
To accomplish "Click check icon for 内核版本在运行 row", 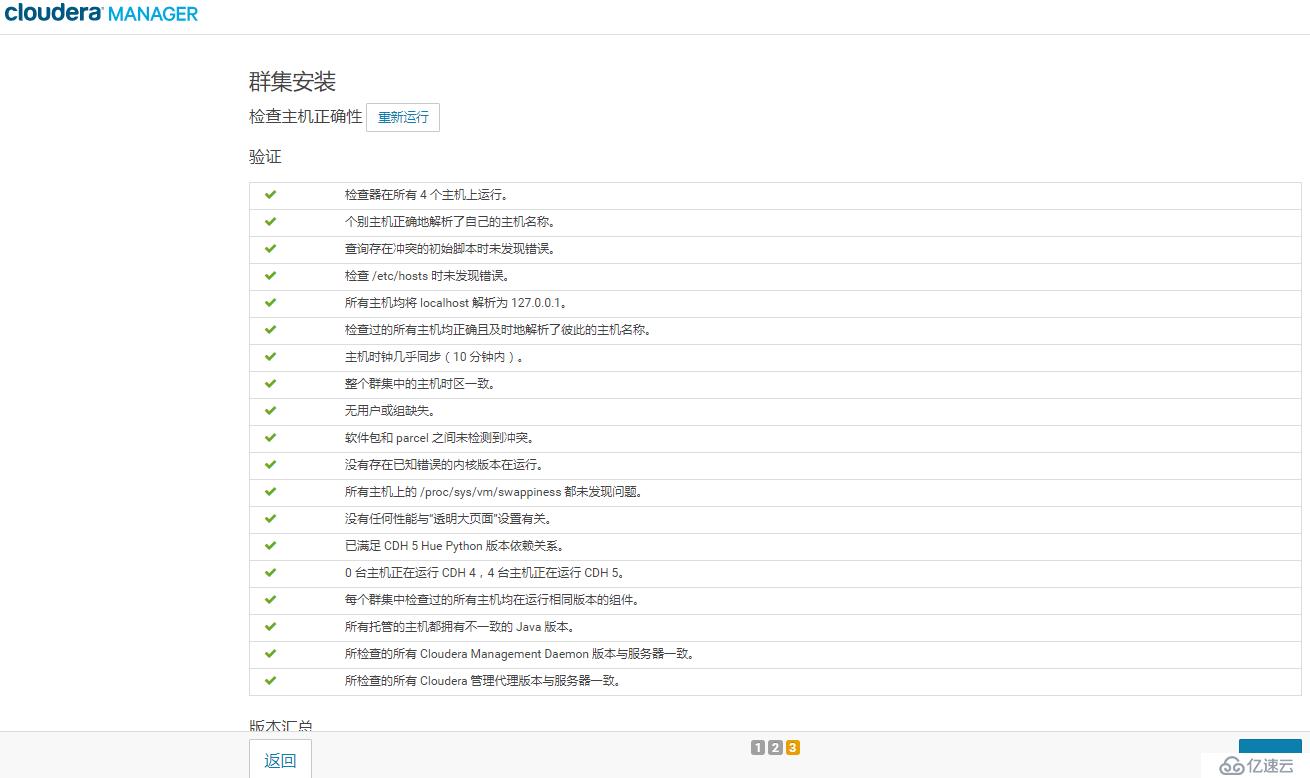I will click(270, 465).
